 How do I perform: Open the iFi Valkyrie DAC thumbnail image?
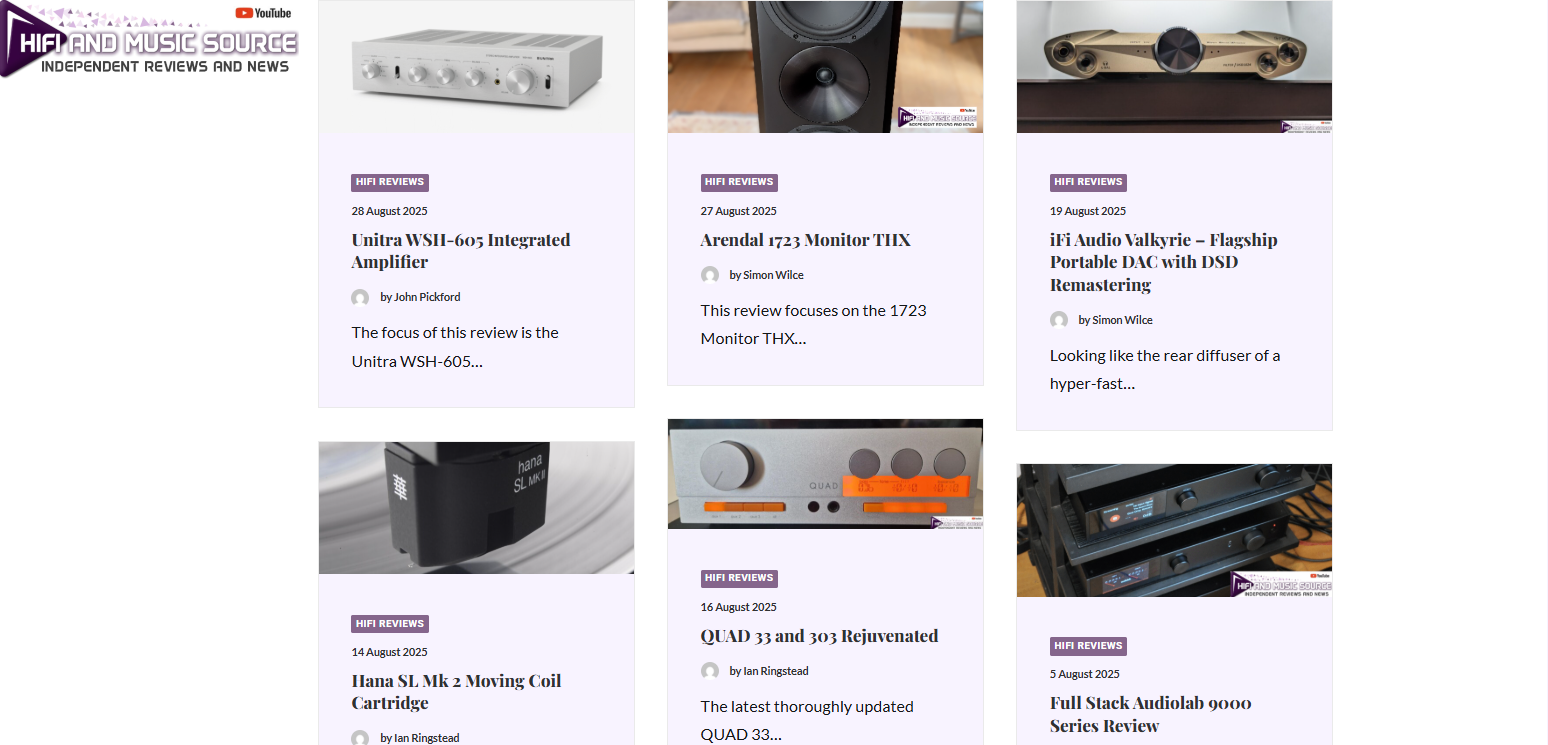[1174, 67]
